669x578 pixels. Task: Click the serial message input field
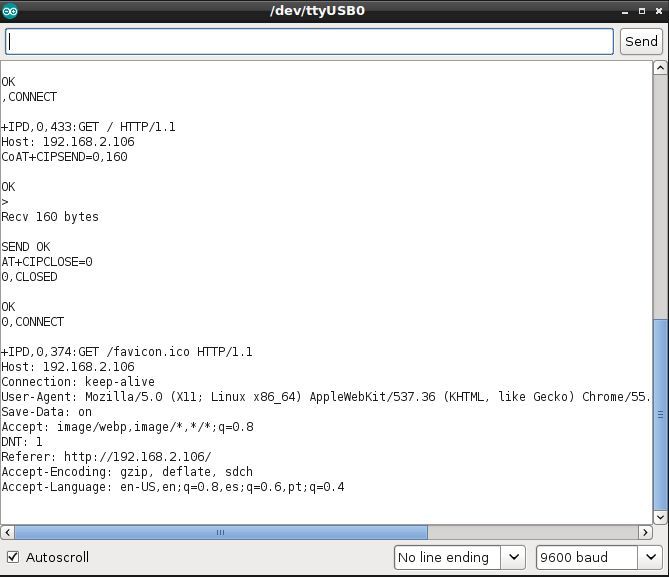tap(309, 41)
